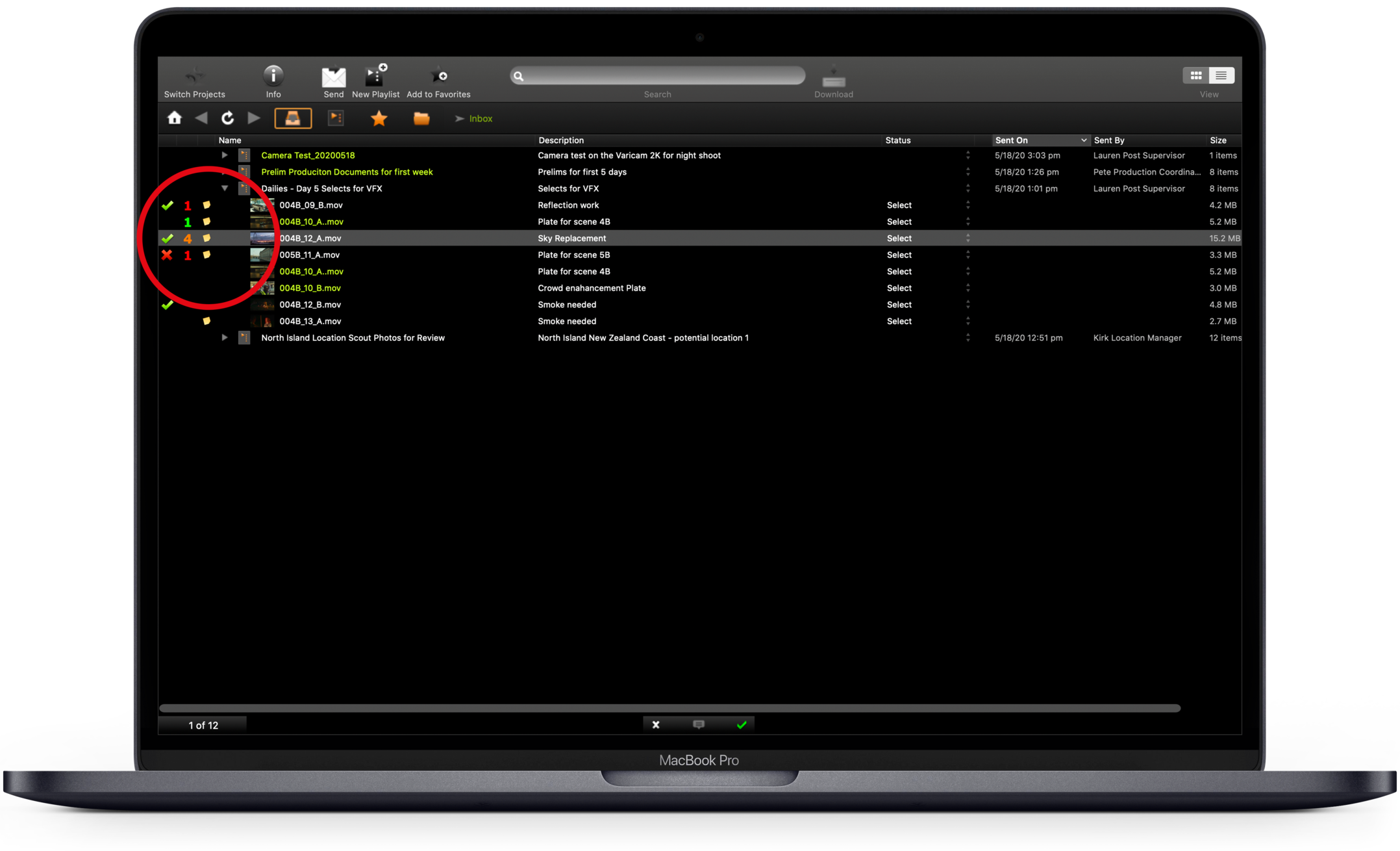
Task: Open the Info panel
Action: point(273,77)
